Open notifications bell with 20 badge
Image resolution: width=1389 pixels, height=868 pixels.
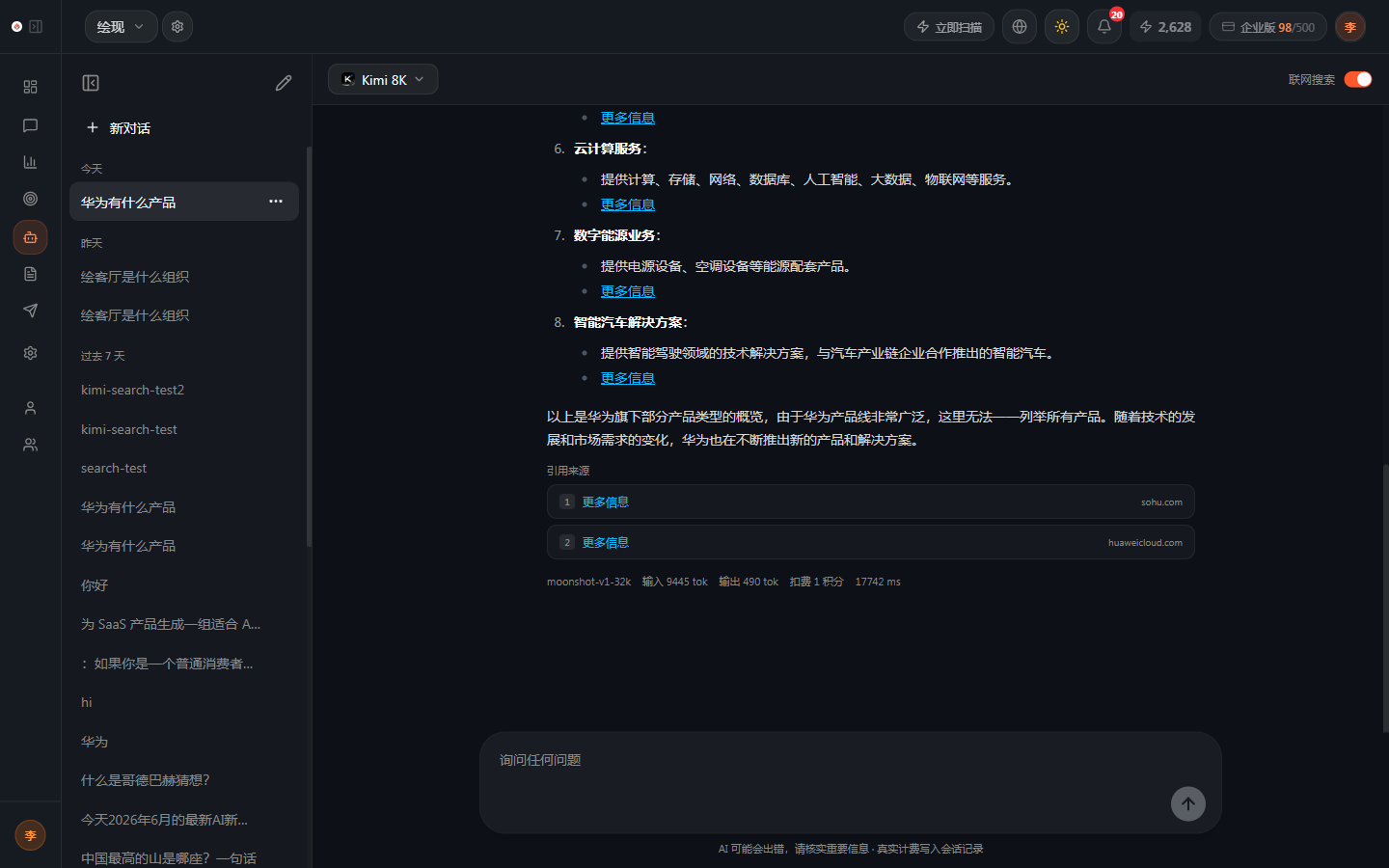(1104, 27)
